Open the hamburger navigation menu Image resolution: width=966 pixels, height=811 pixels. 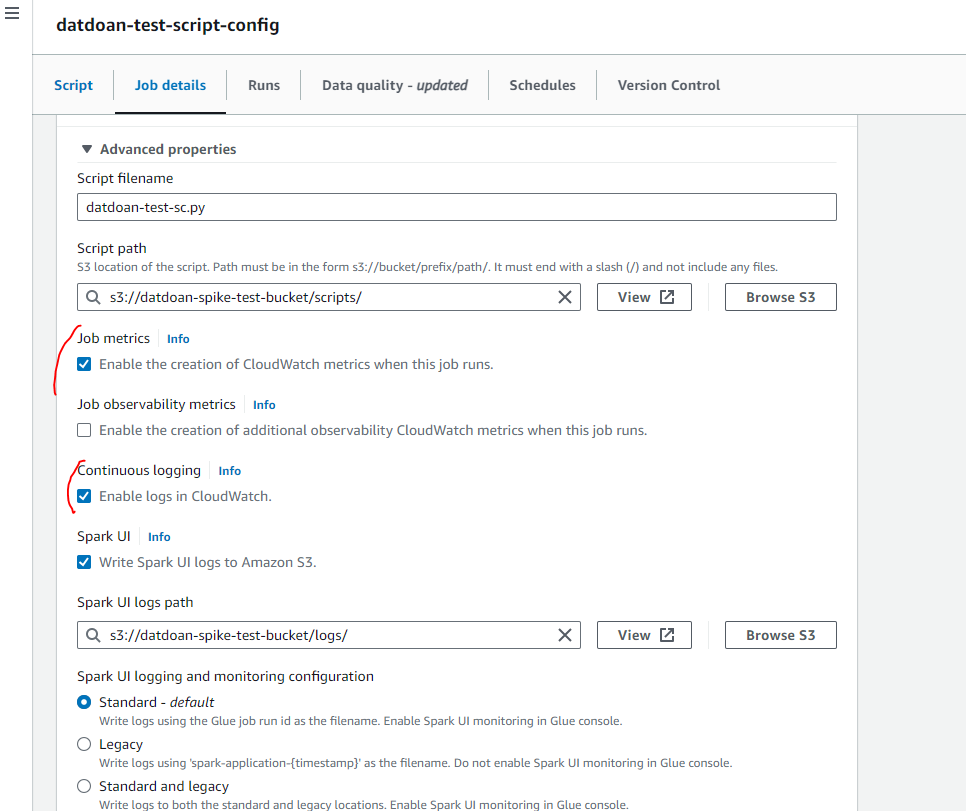point(12,16)
